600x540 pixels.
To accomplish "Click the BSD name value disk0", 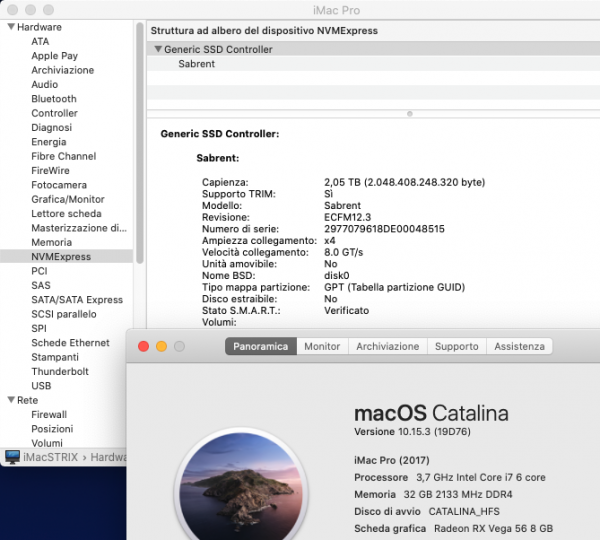I will (337, 276).
